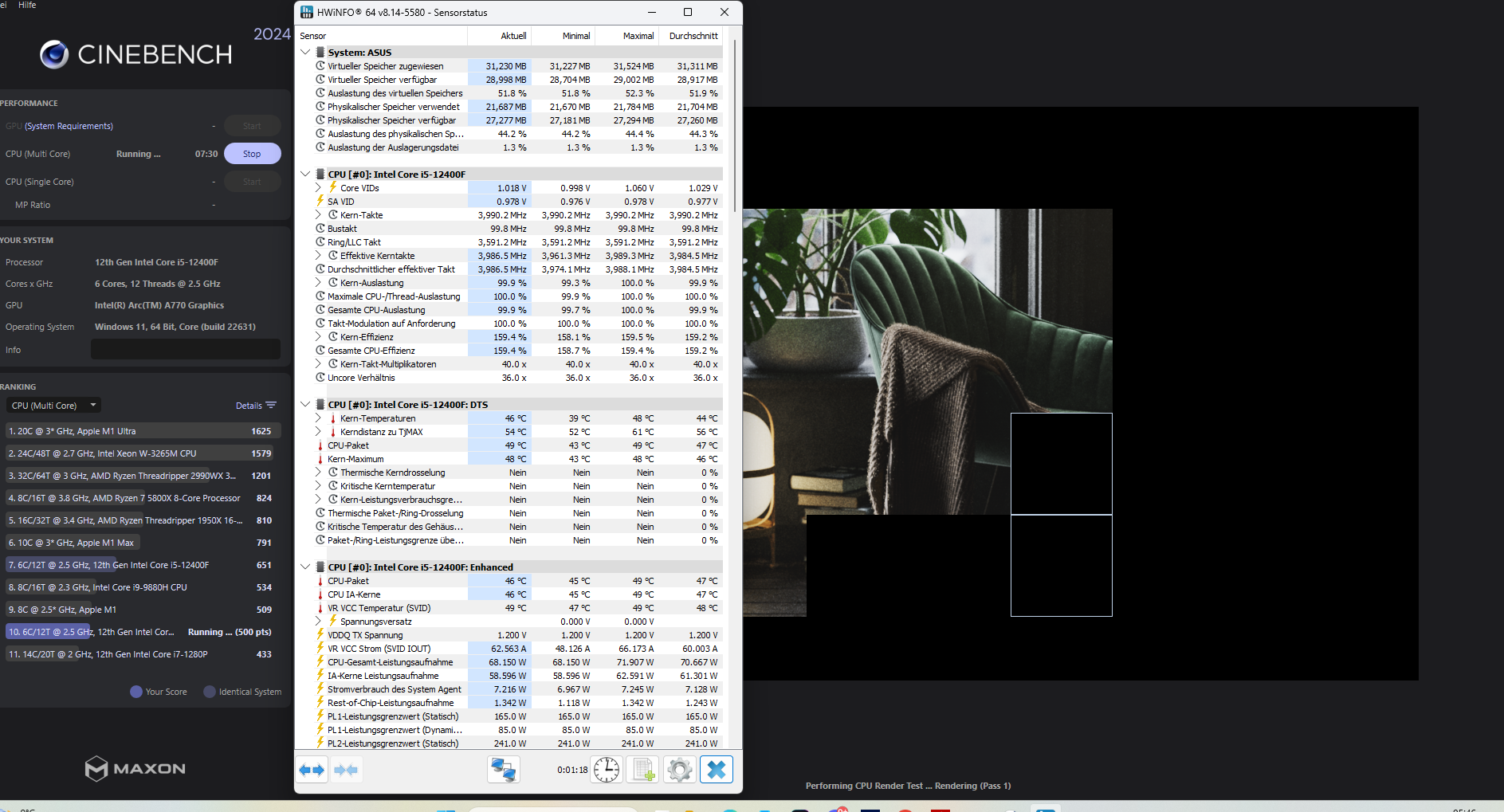The image size is (1504, 812).
Task: Click the Durchschnitt column header
Action: coord(691,36)
